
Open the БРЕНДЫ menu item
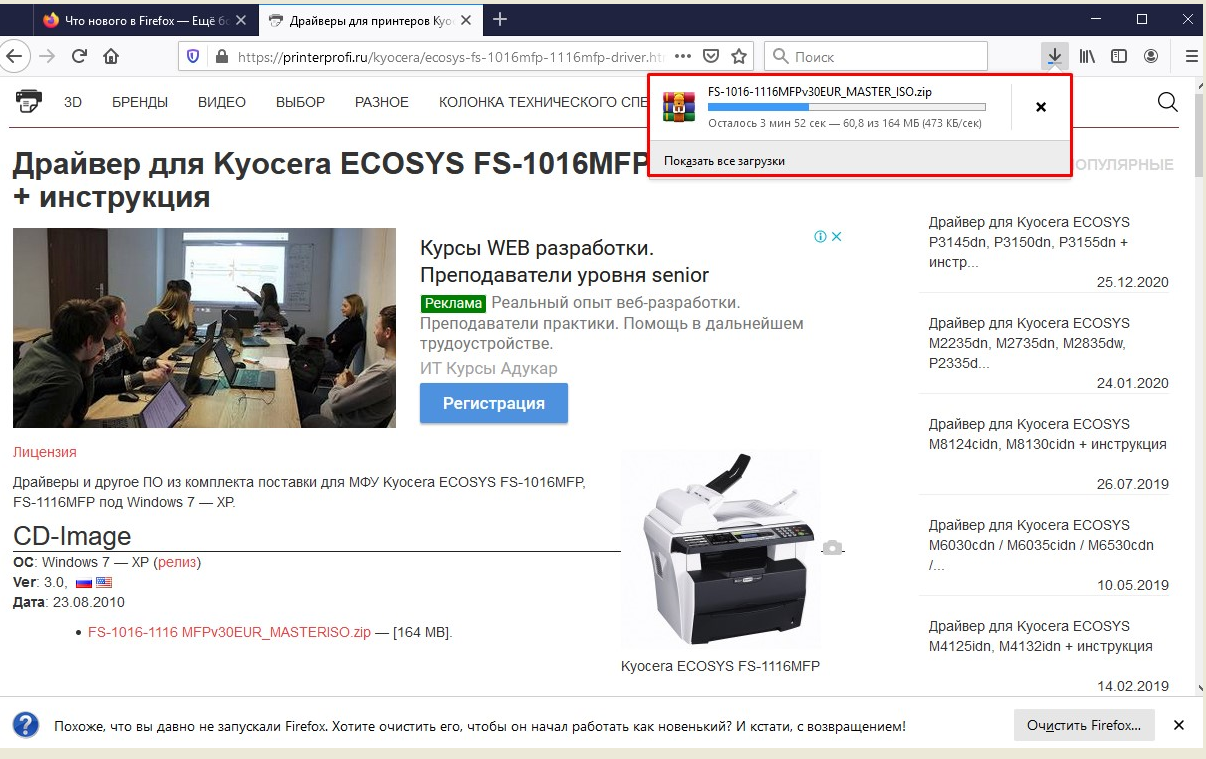140,102
